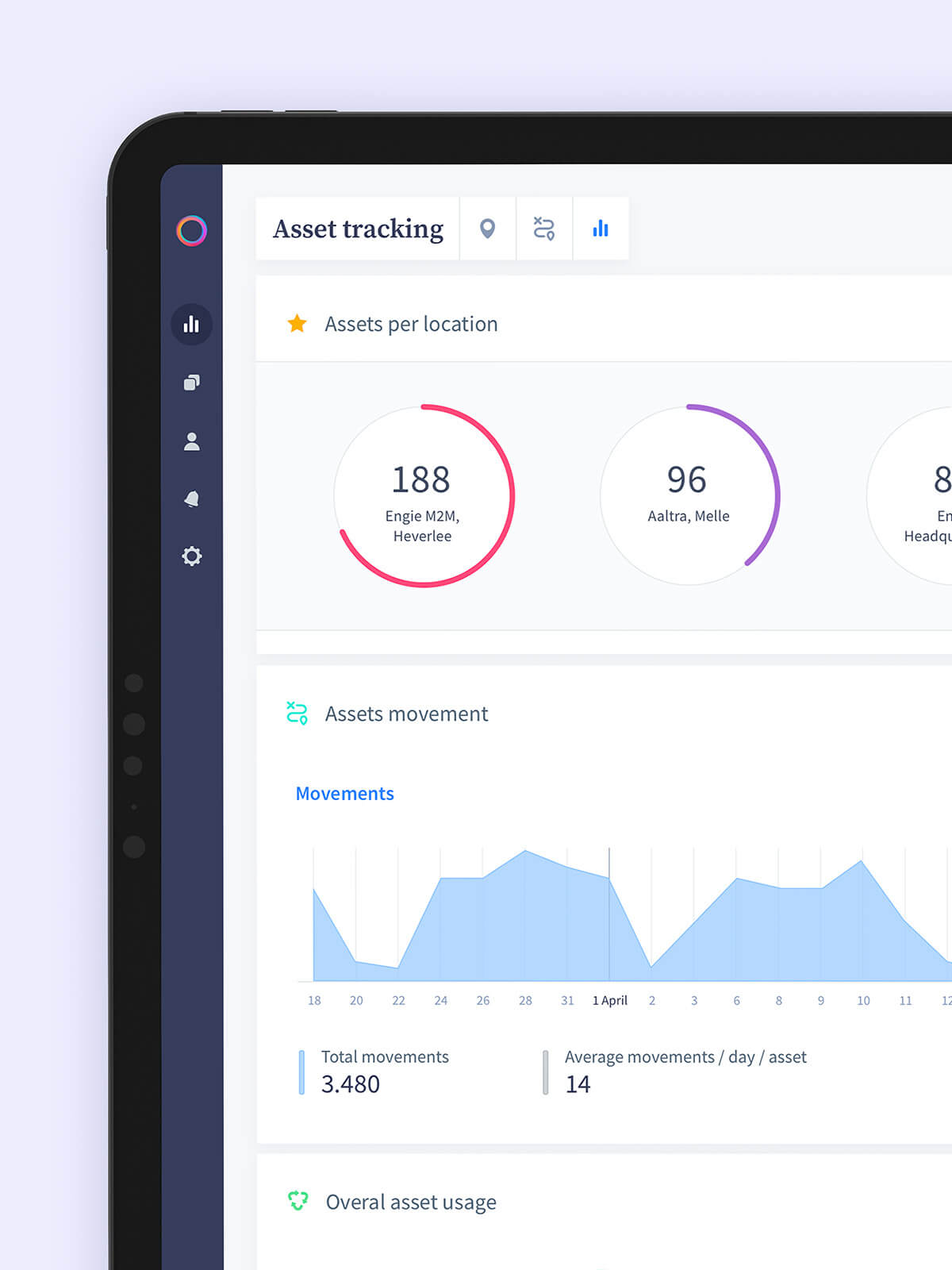Click the 1 April marker on chart
The width and height of the screenshot is (952, 1270).
coord(609,1000)
